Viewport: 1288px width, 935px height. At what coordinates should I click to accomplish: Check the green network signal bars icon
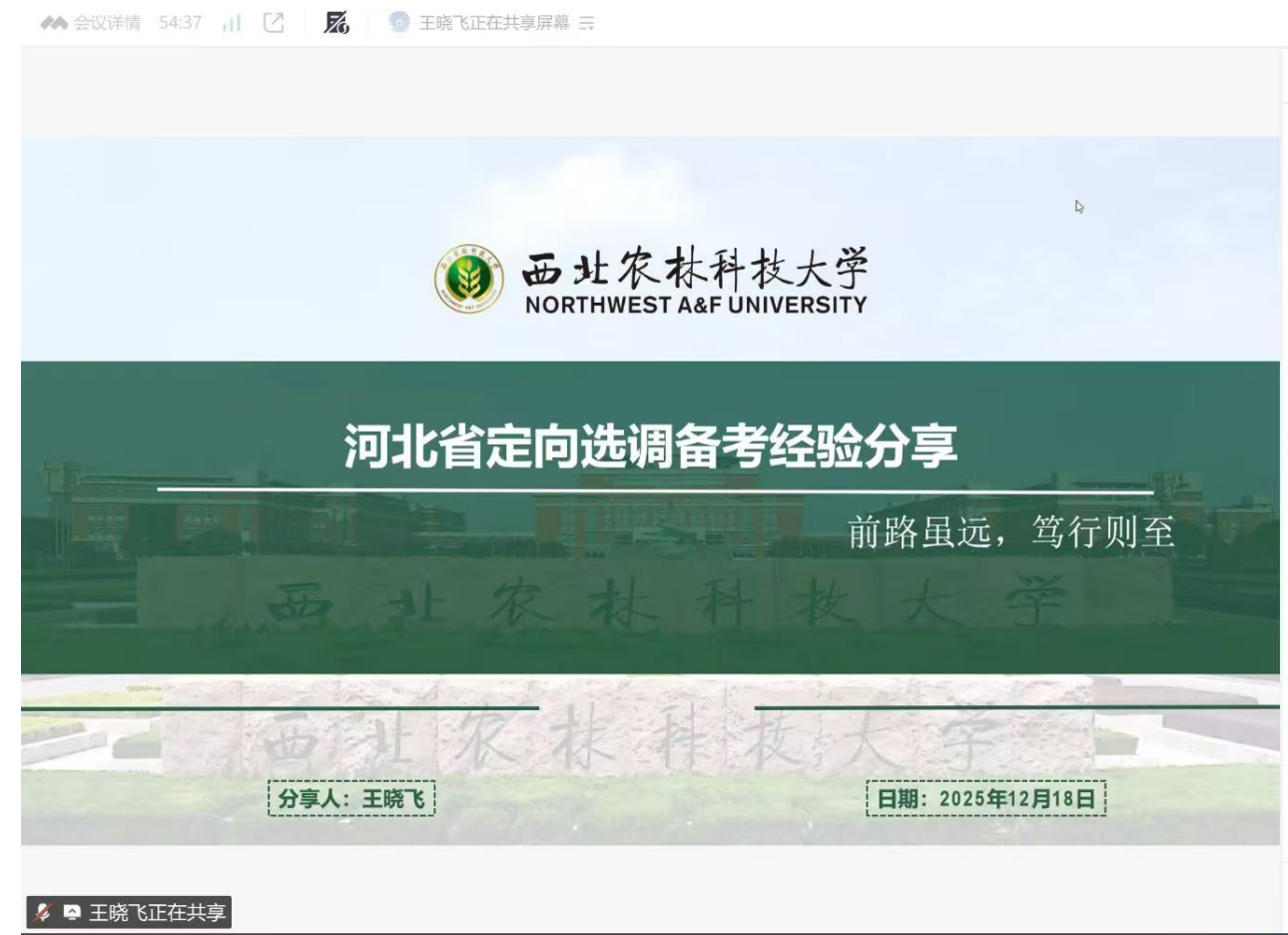(x=232, y=23)
